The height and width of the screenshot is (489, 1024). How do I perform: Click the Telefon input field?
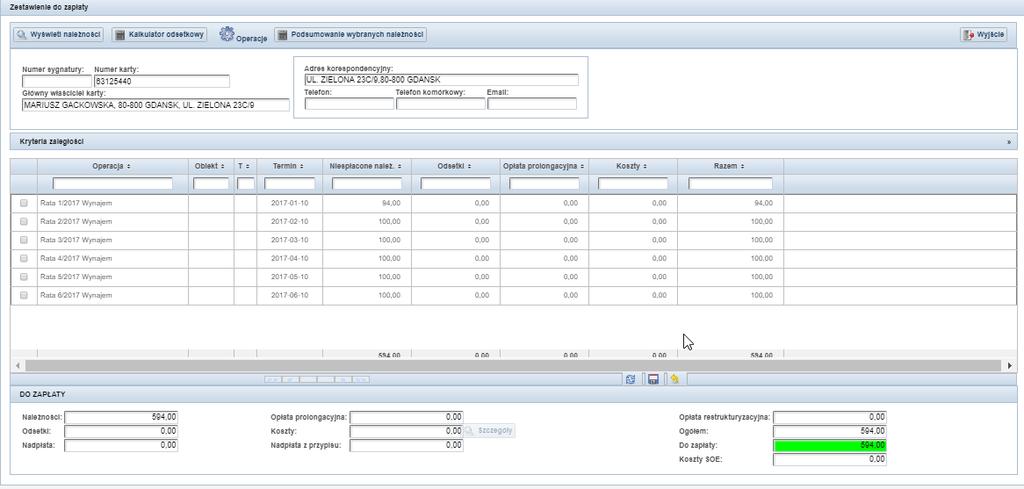pyautogui.click(x=349, y=103)
